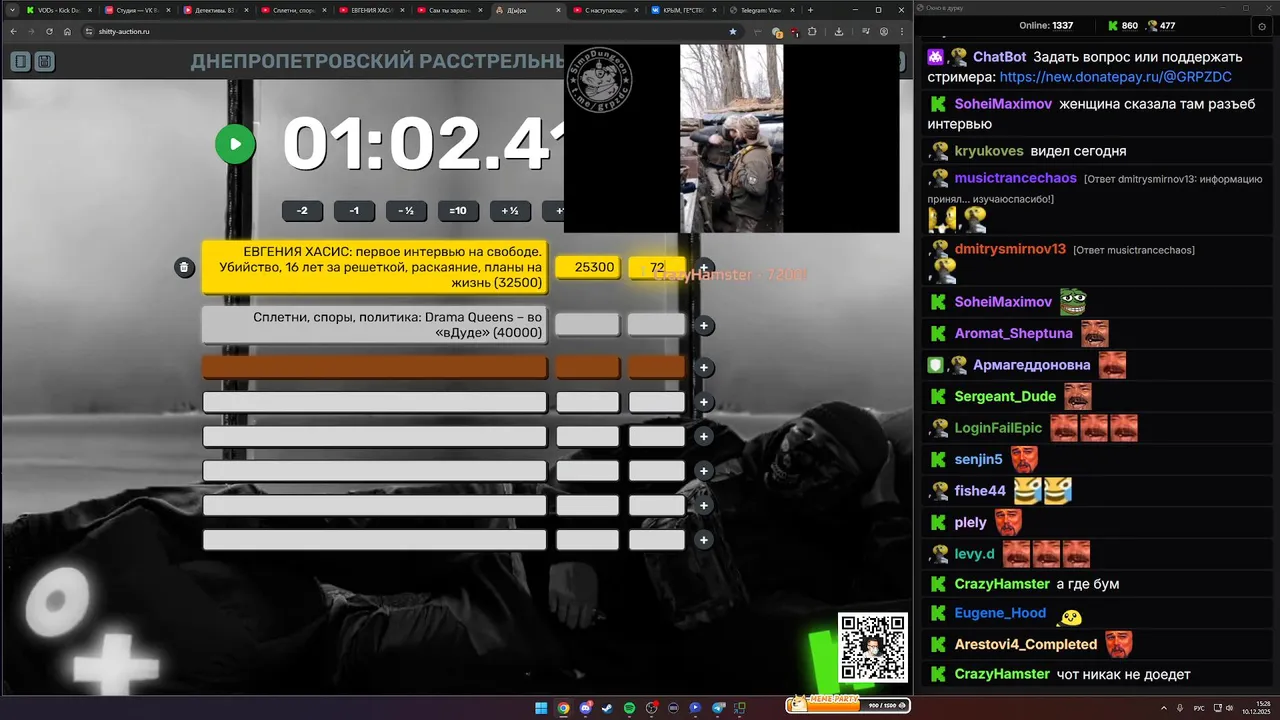Click Aromat_Sheptuna username in chat
Image resolution: width=1280 pixels, height=720 pixels.
click(x=1013, y=333)
